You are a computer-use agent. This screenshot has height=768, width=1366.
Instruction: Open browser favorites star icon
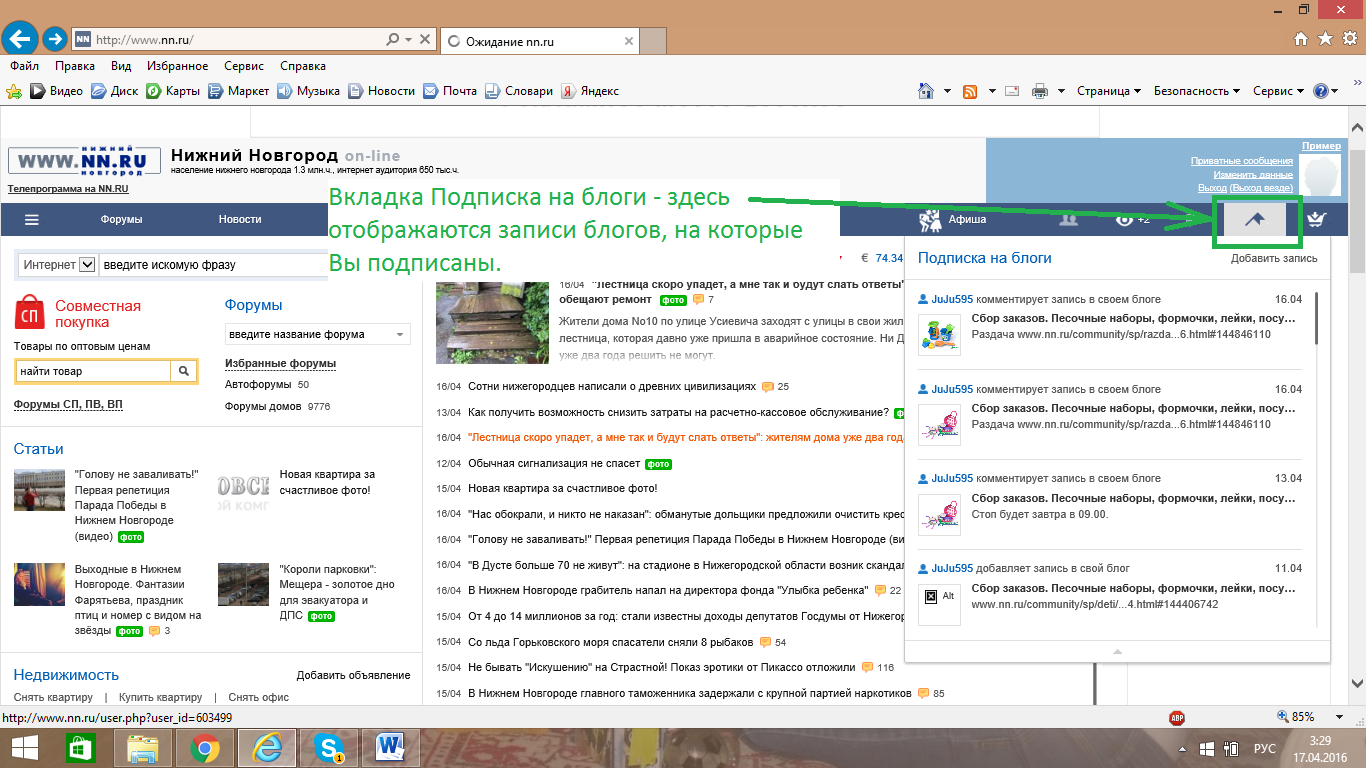[x=1325, y=39]
